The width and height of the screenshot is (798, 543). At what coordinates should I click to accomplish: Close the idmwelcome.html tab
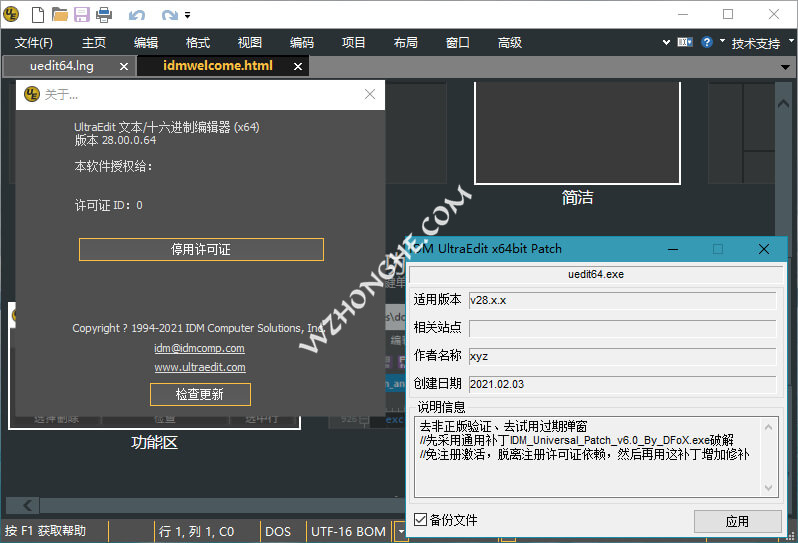[x=298, y=66]
